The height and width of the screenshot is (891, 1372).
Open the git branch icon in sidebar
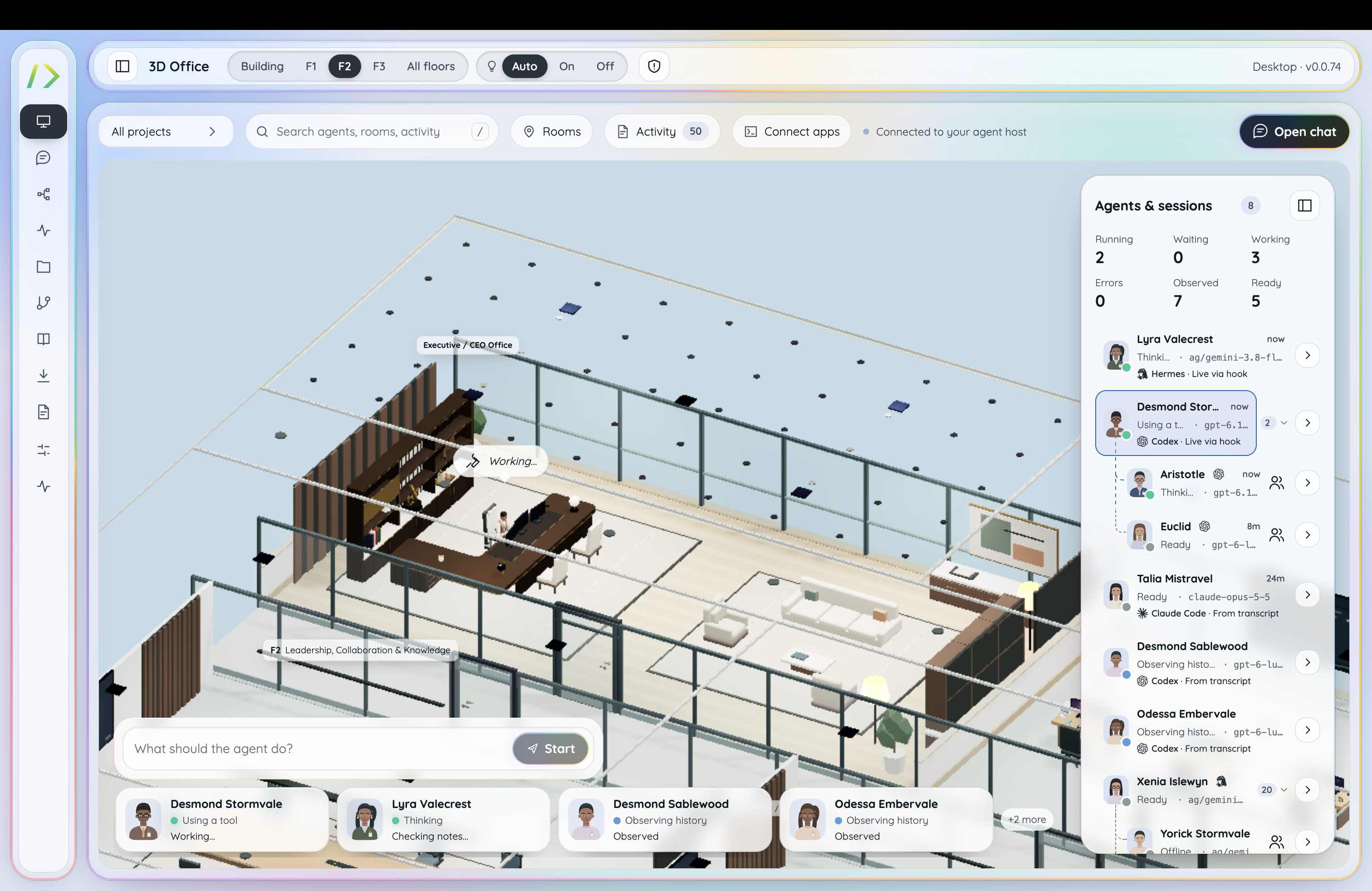43,303
